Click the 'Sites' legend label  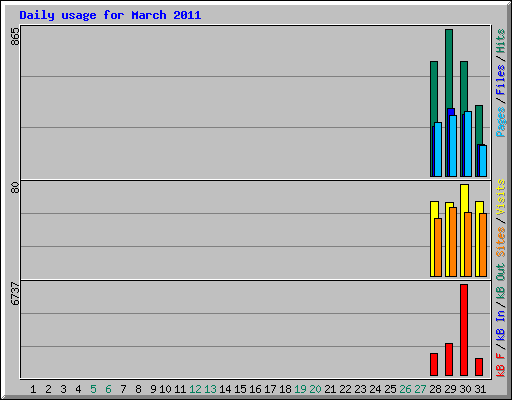click(x=501, y=242)
